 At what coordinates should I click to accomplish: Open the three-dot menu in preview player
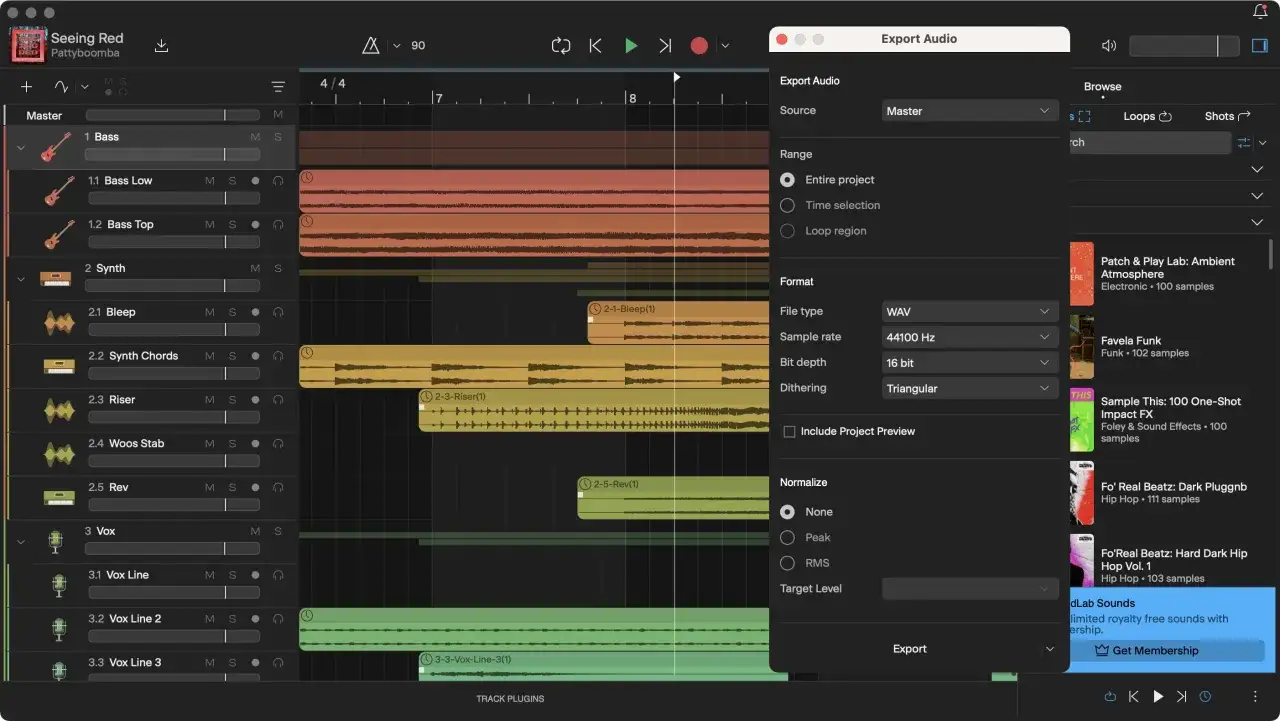coord(1255,696)
